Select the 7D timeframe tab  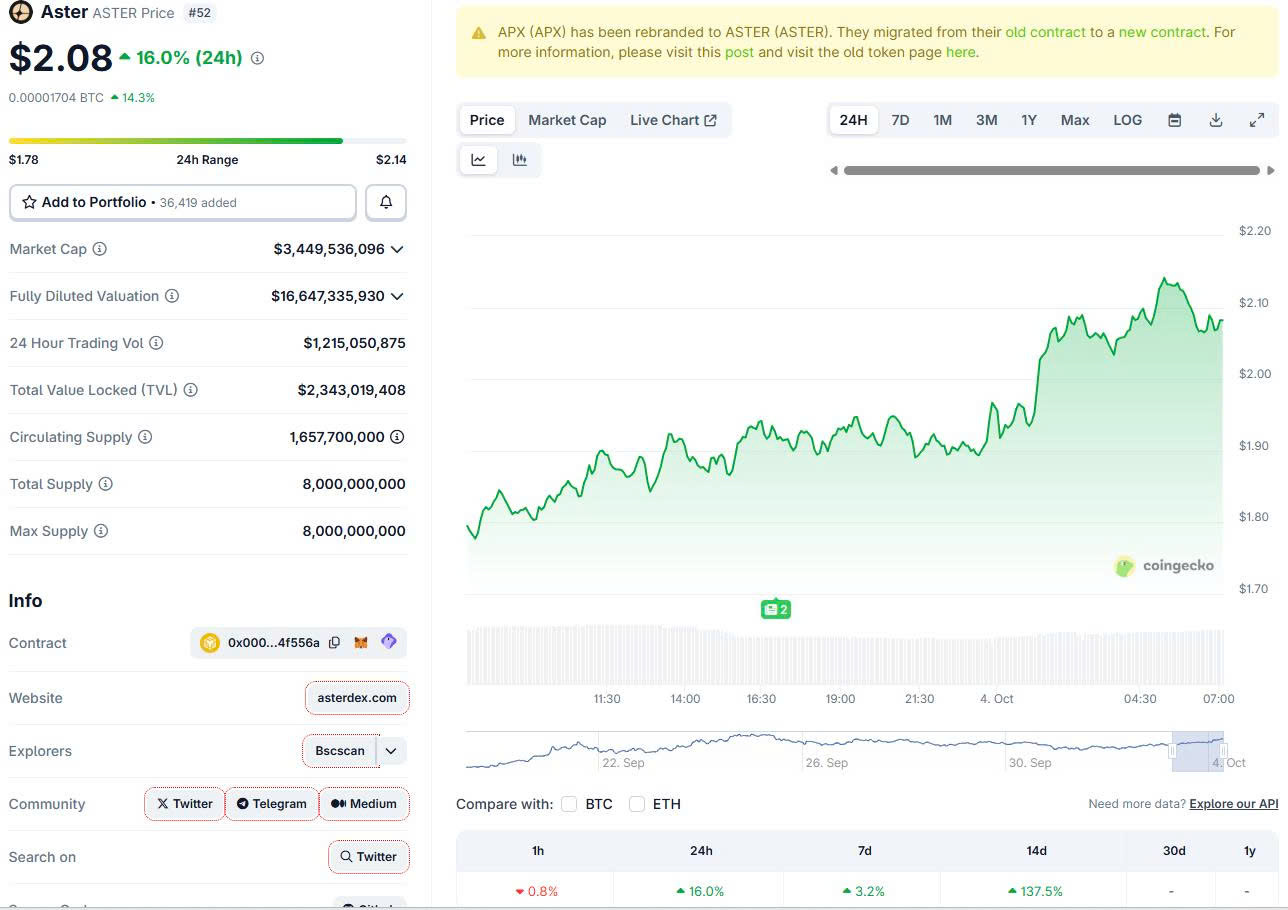point(899,119)
